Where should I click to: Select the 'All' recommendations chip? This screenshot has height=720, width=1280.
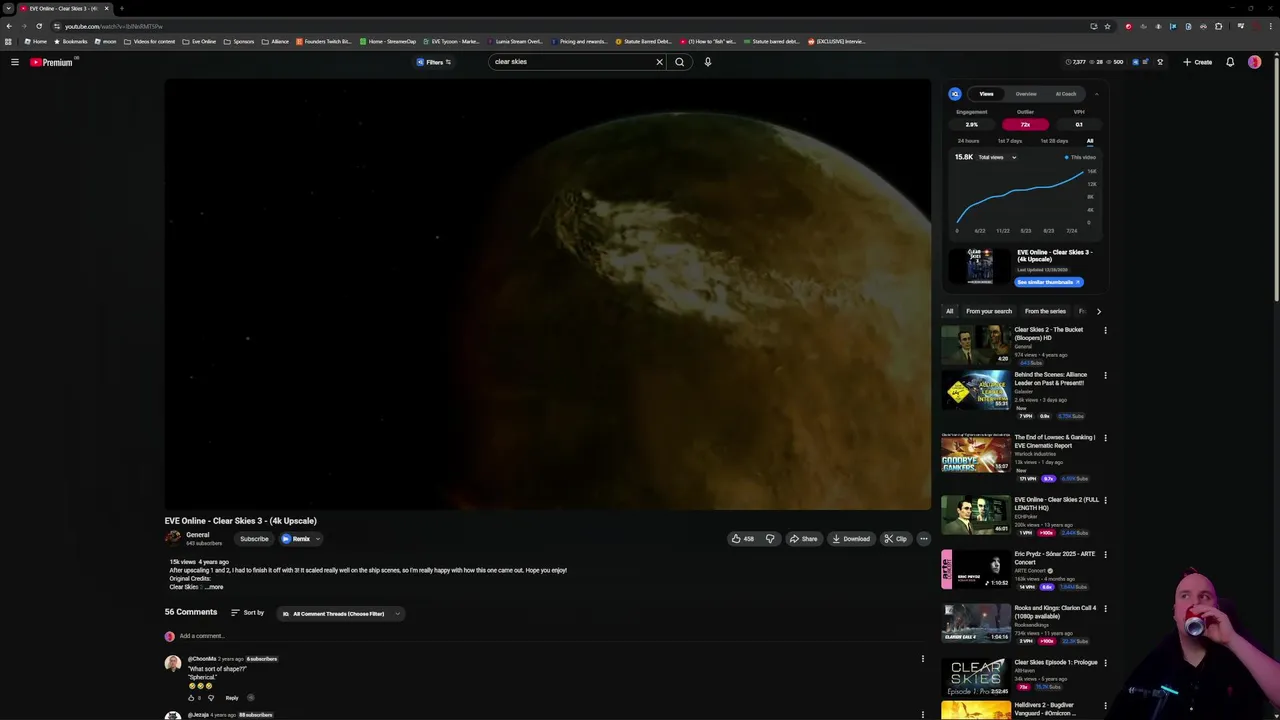point(949,311)
